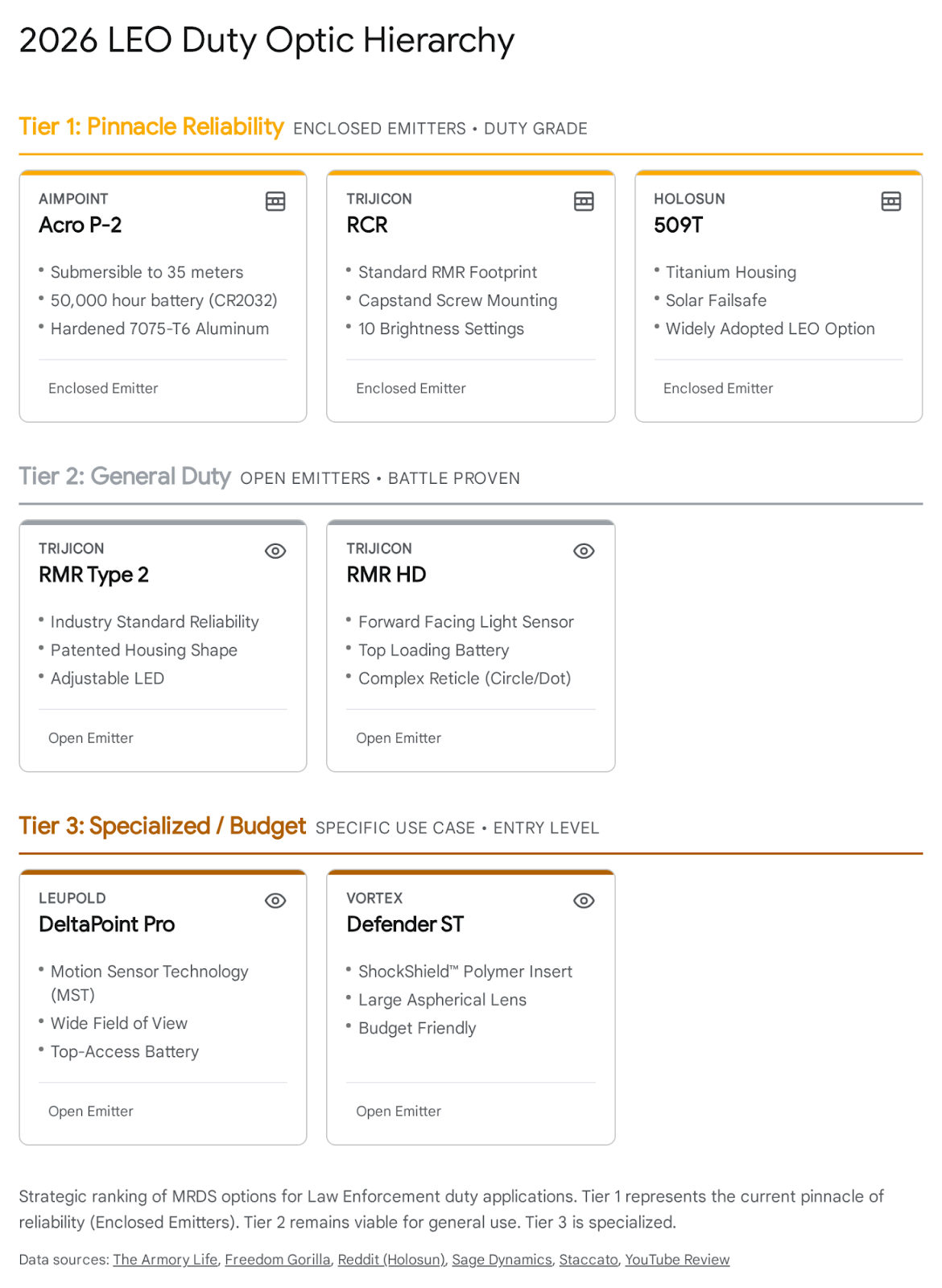
Task: Click the eye icon on Defender ST card
Action: pos(584,900)
